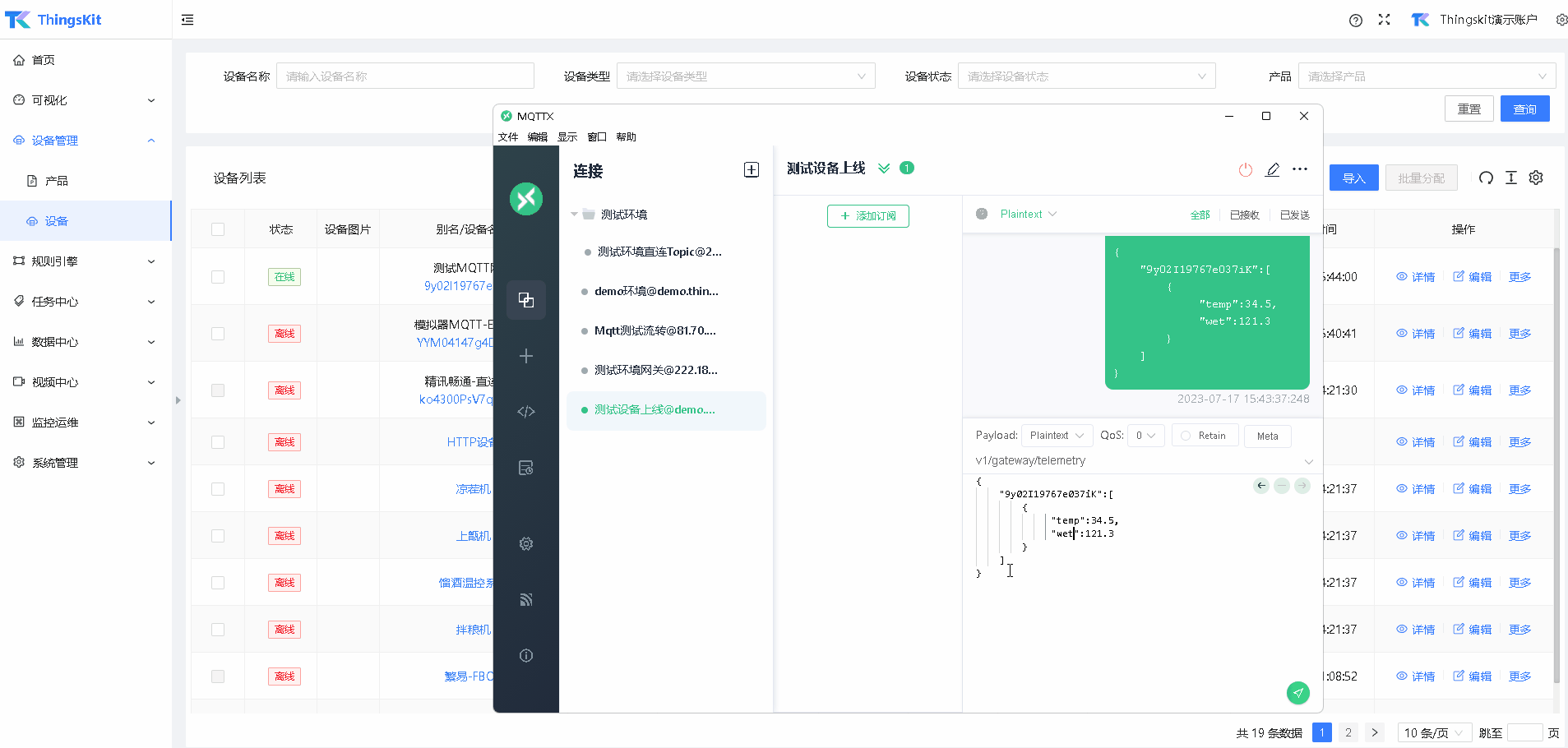Click the new connection plus icon in sidebar
The image size is (1568, 748).
click(x=526, y=356)
